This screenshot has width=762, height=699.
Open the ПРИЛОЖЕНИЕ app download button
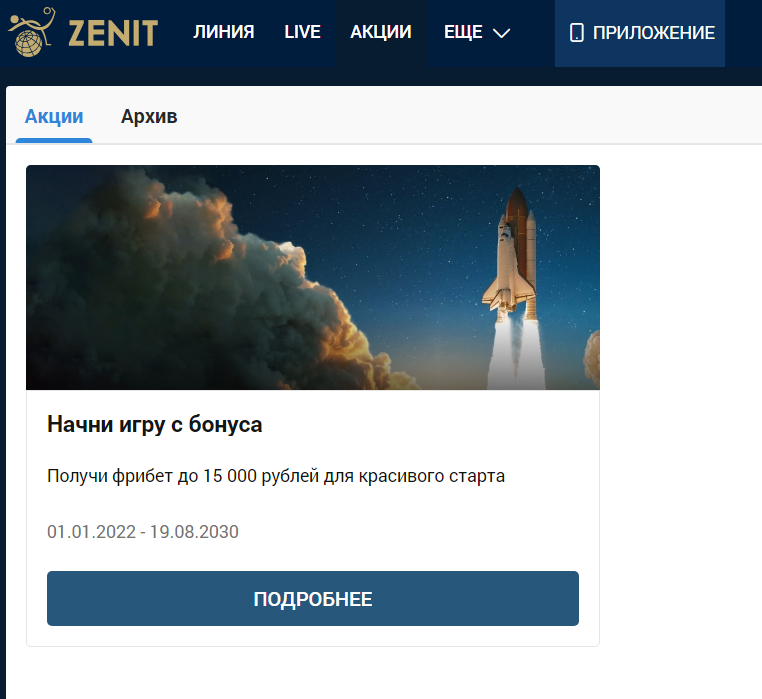click(640, 33)
